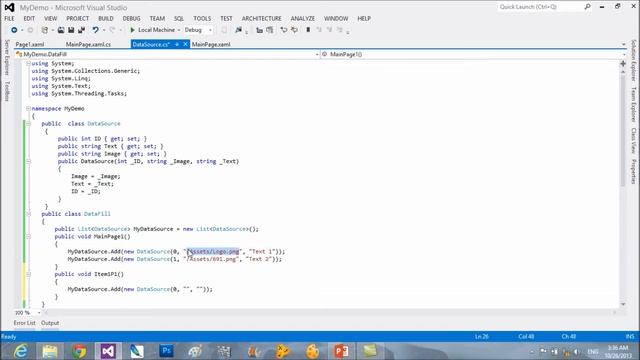Open PowerPoint from taskbar
This screenshot has width=640, height=360.
tap(341, 351)
